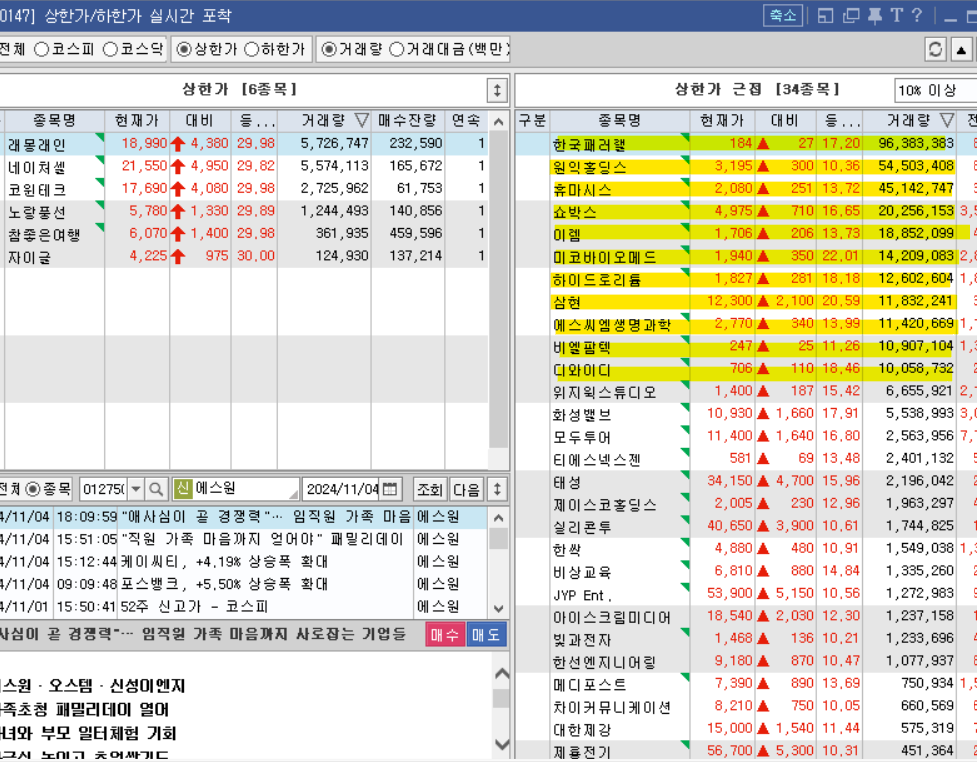Image resolution: width=977 pixels, height=762 pixels.
Task: Select the 코스닥 radio button
Action: point(110,49)
